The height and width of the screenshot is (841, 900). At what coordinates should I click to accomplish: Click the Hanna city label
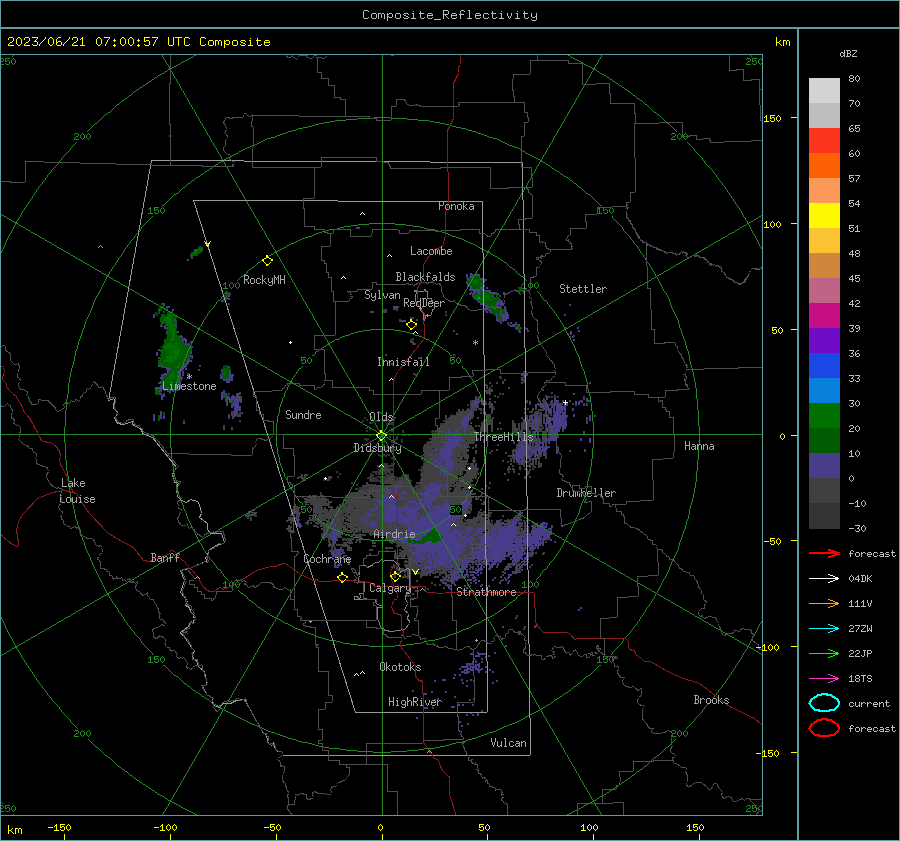[699, 446]
